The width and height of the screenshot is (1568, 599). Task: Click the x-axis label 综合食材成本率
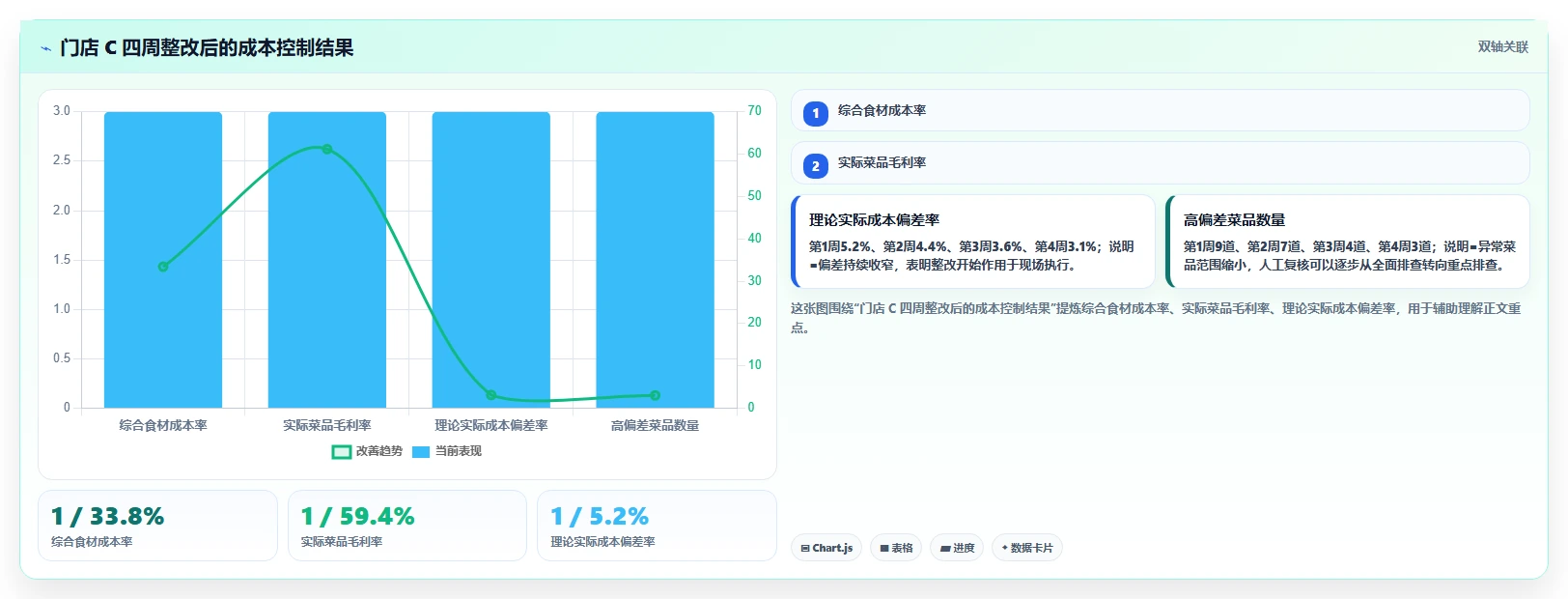[163, 425]
